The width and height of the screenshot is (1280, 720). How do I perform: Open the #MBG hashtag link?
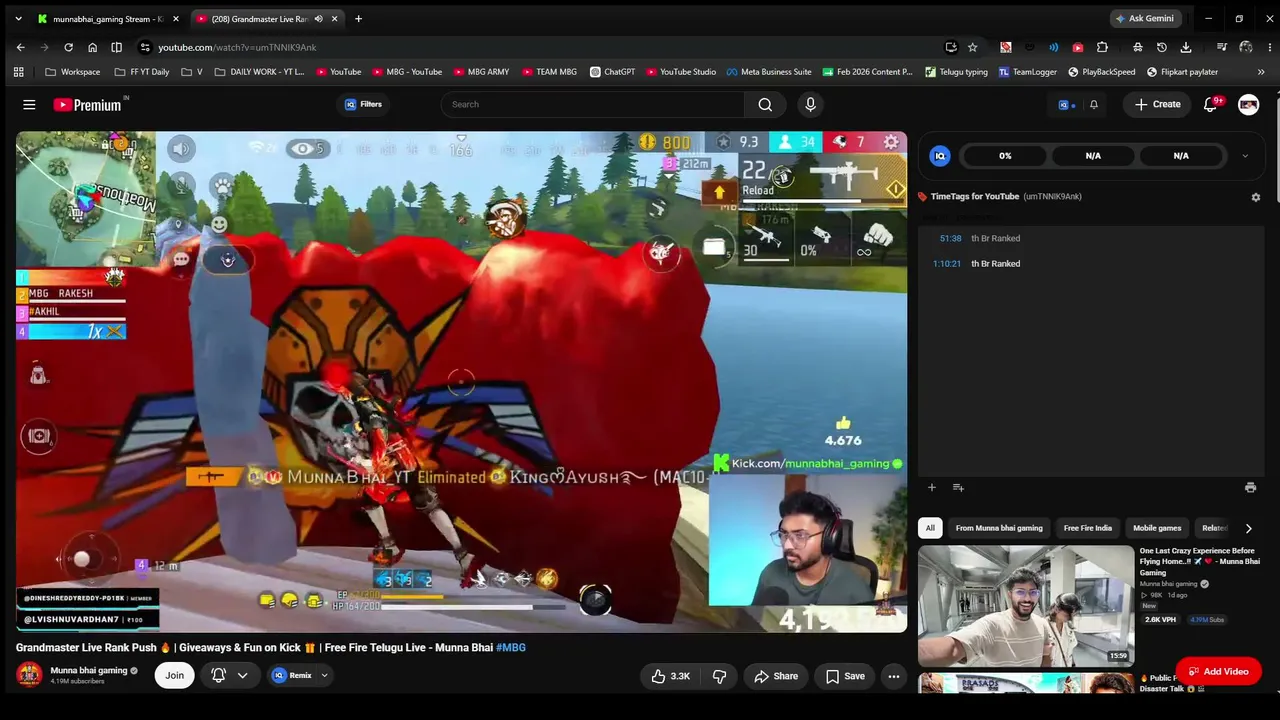[511, 648]
